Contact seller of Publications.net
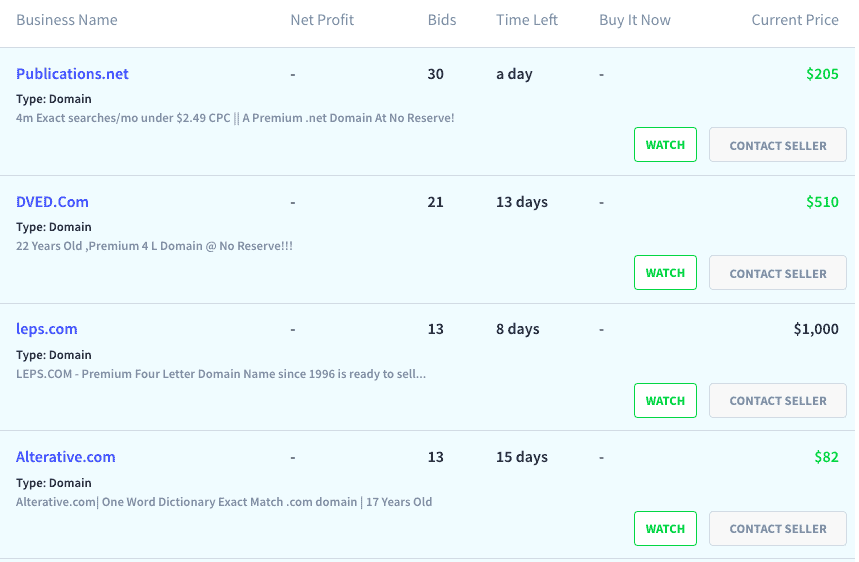Screen dimensions: 859x562 coord(777,145)
